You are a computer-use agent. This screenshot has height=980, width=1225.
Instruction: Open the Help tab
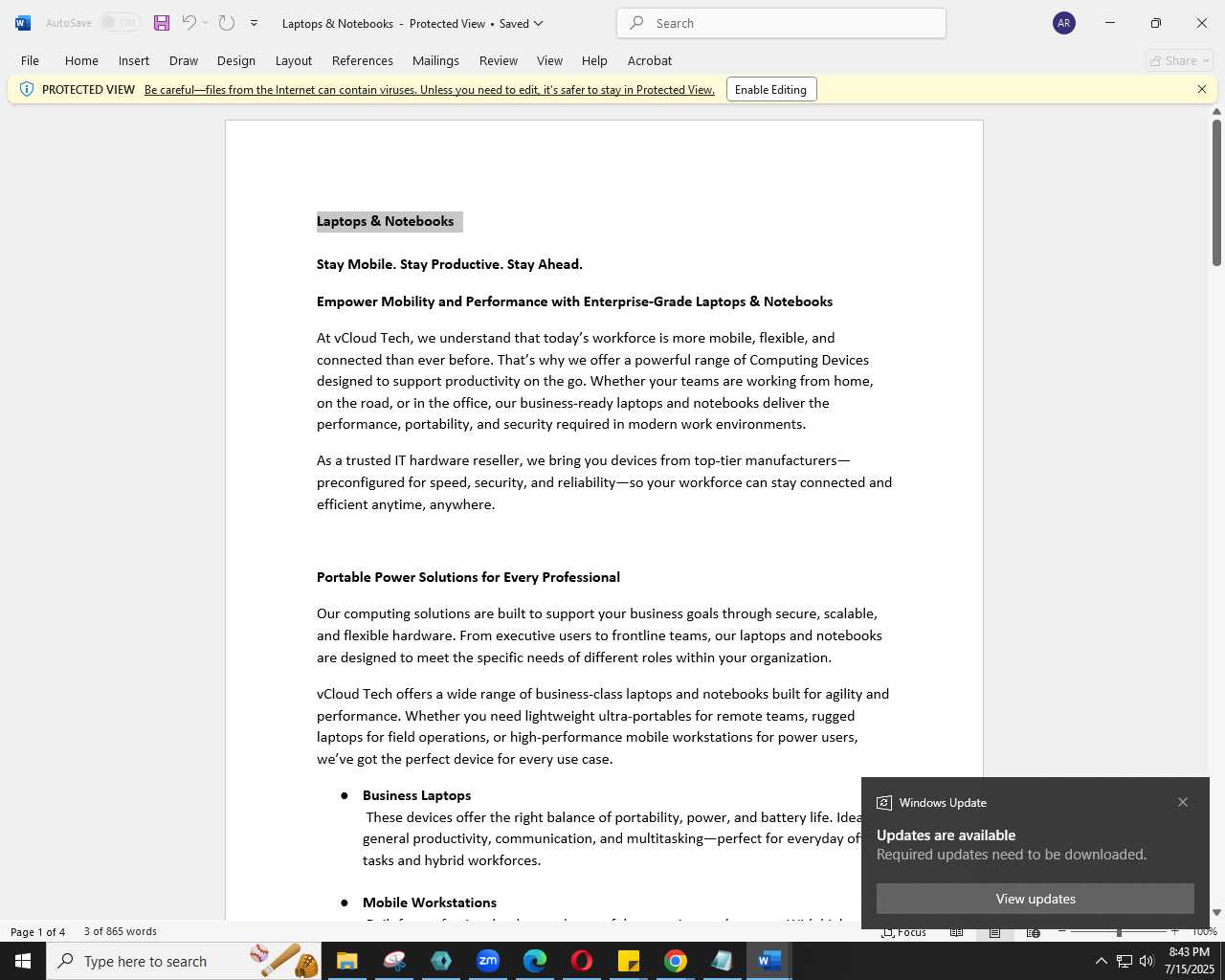tap(594, 60)
